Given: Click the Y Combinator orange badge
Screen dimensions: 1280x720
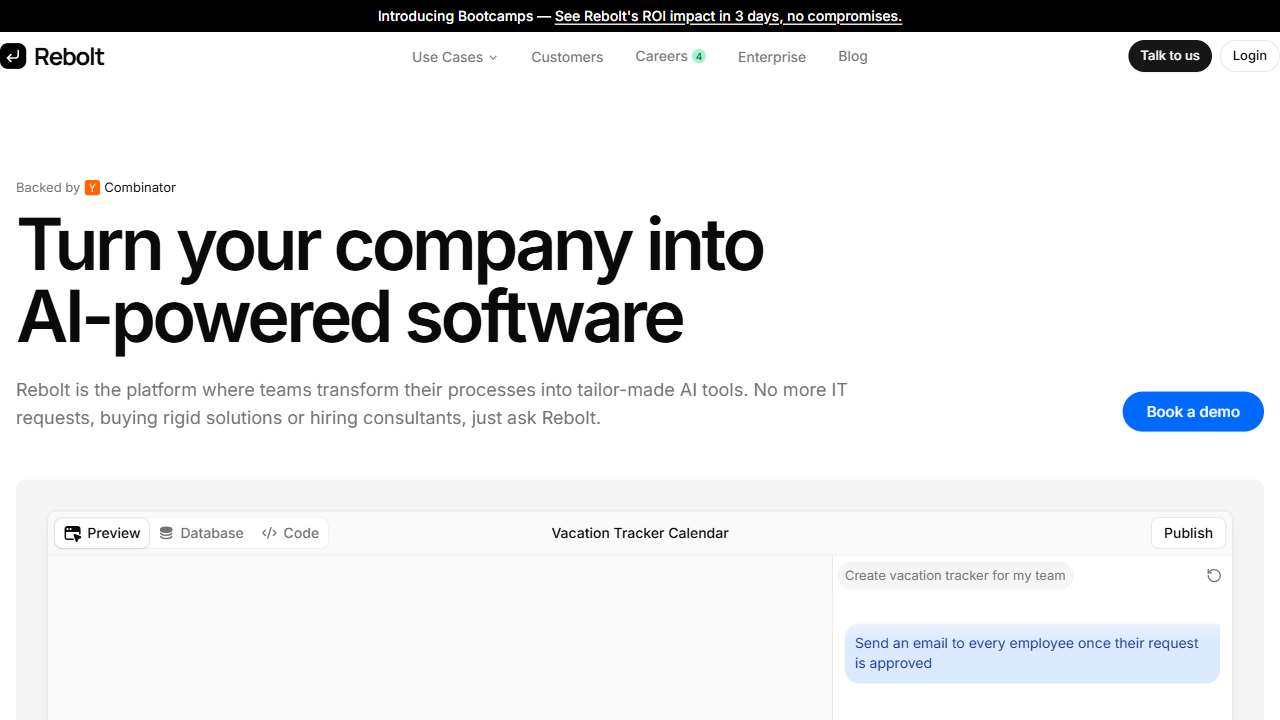Looking at the screenshot, I should 92,187.
